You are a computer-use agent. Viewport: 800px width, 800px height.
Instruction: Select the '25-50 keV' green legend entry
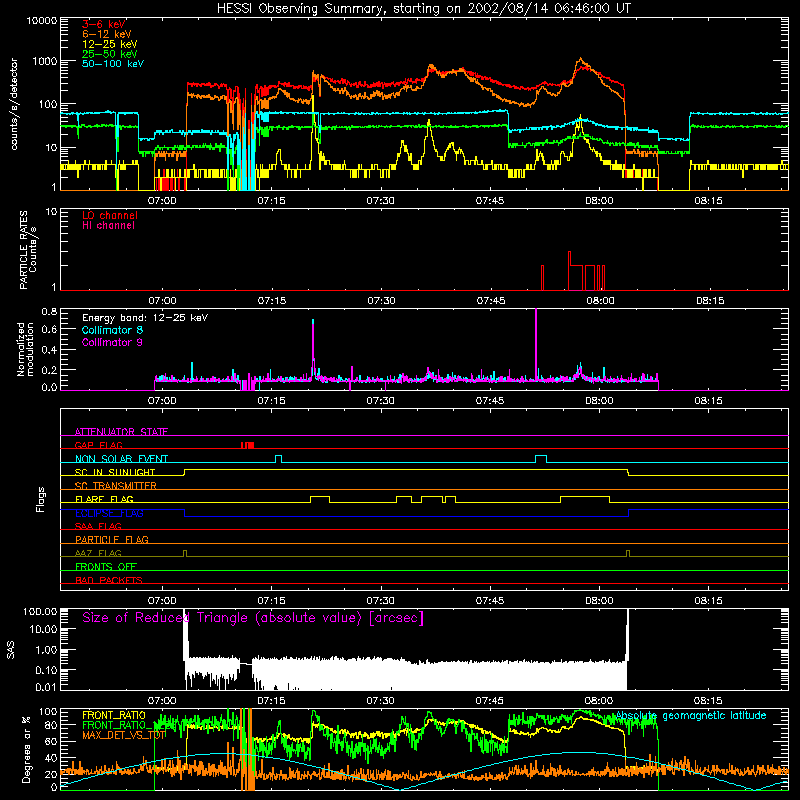tap(110, 54)
